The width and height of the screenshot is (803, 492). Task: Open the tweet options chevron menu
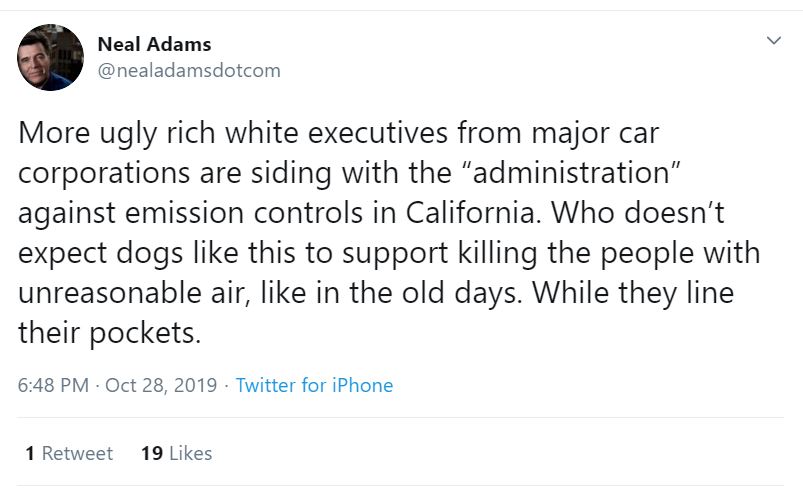click(x=772, y=41)
